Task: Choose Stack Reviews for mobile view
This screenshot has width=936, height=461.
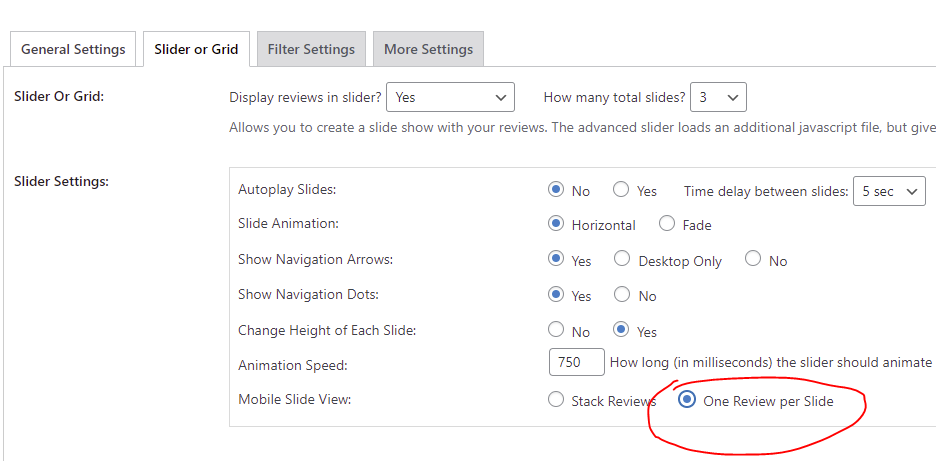Action: [556, 399]
